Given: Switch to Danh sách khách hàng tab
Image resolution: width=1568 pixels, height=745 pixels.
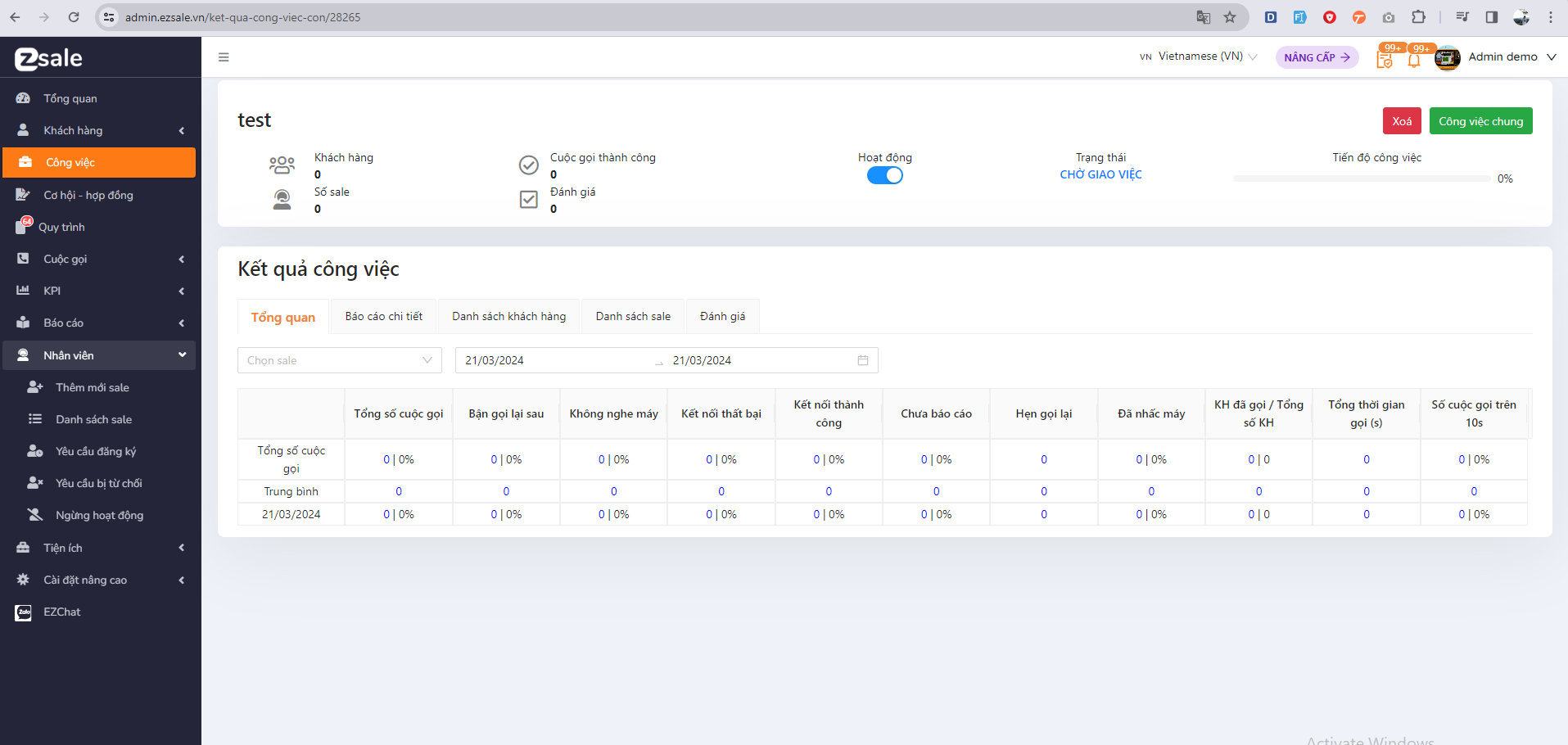Looking at the screenshot, I should [509, 316].
